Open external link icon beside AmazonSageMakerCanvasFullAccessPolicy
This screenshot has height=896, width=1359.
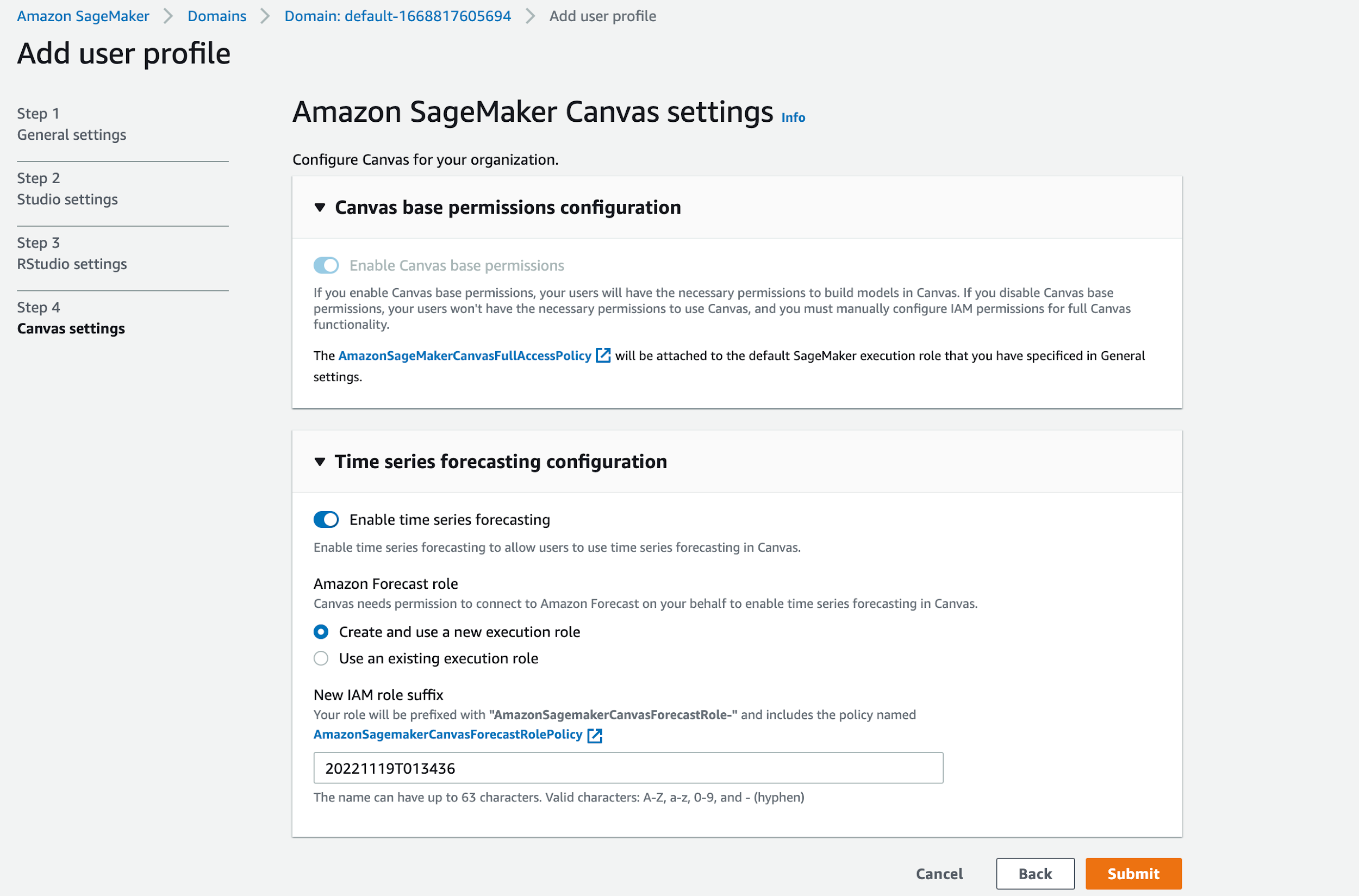(x=603, y=356)
